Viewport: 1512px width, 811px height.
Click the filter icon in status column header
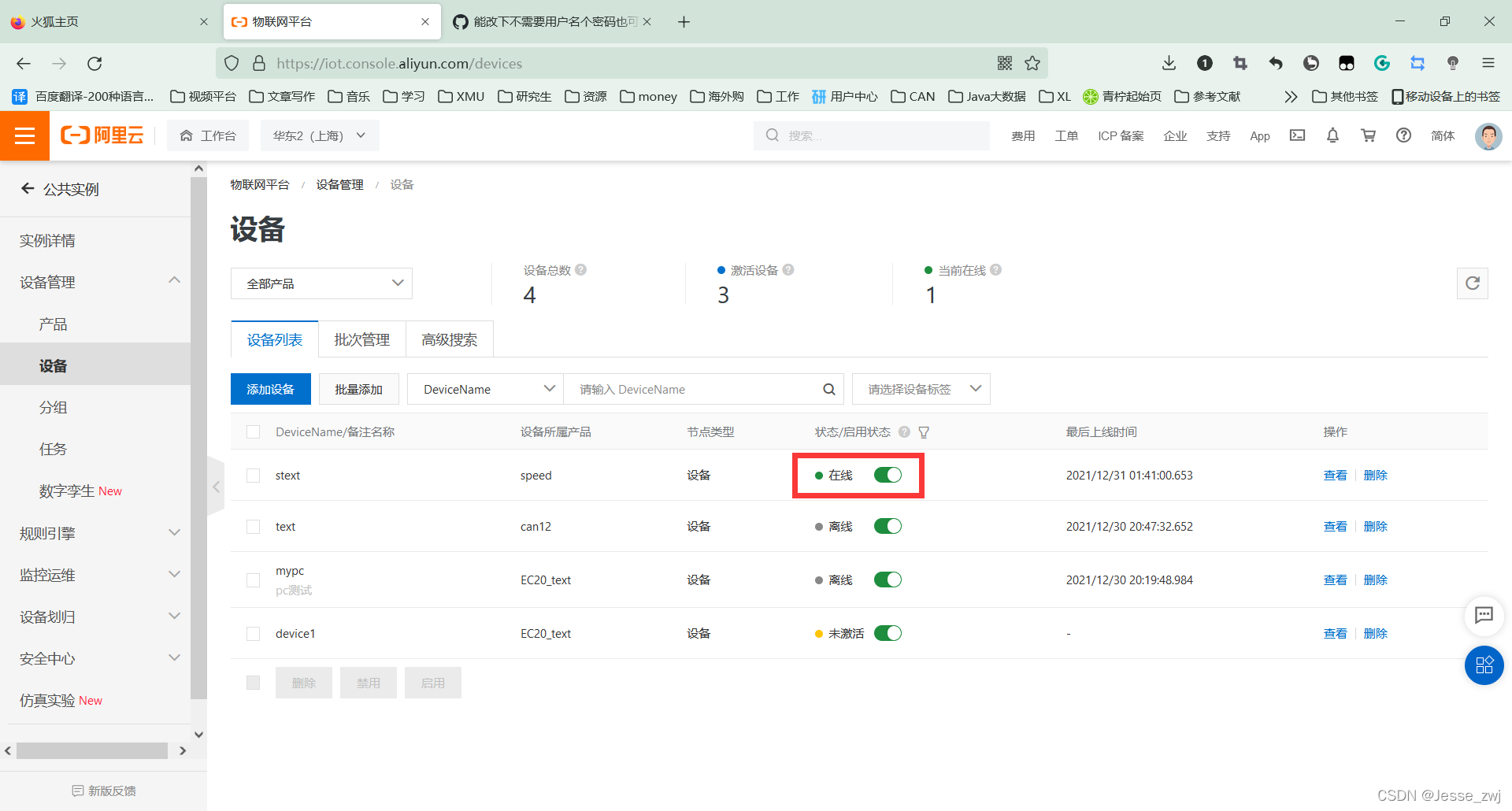tap(924, 432)
